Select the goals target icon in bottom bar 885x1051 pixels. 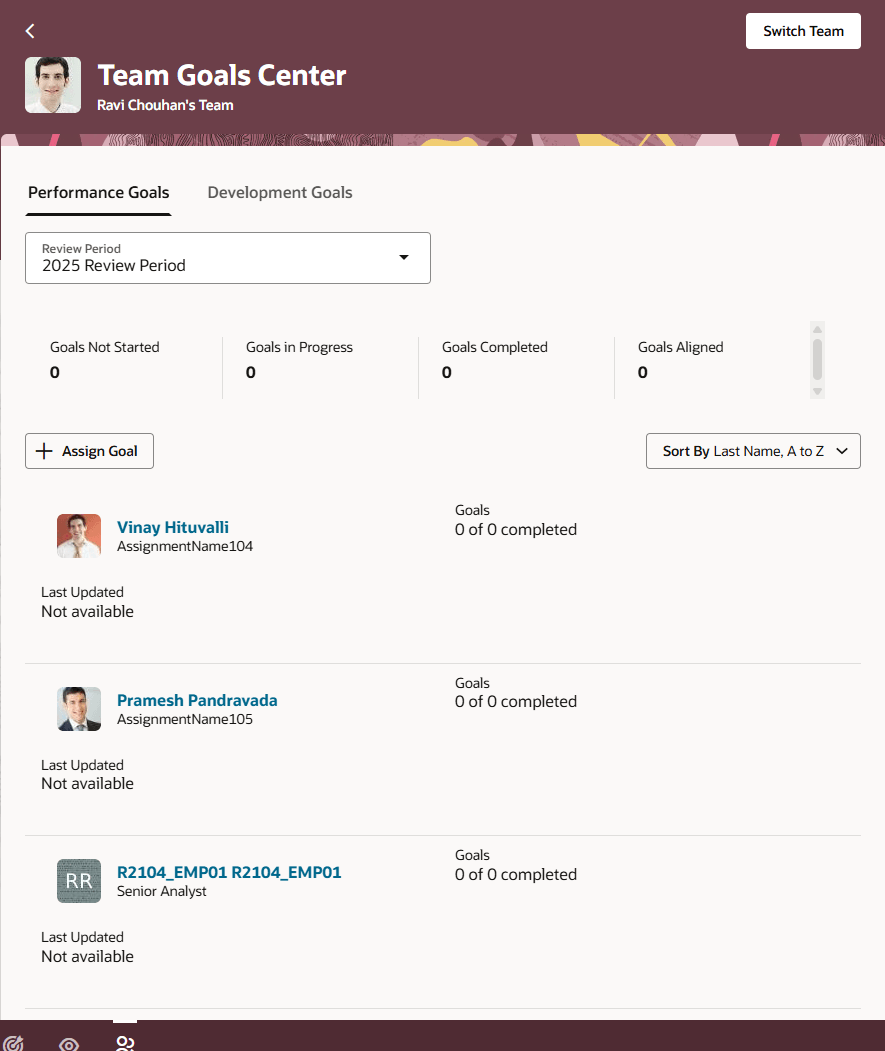click(14, 1043)
